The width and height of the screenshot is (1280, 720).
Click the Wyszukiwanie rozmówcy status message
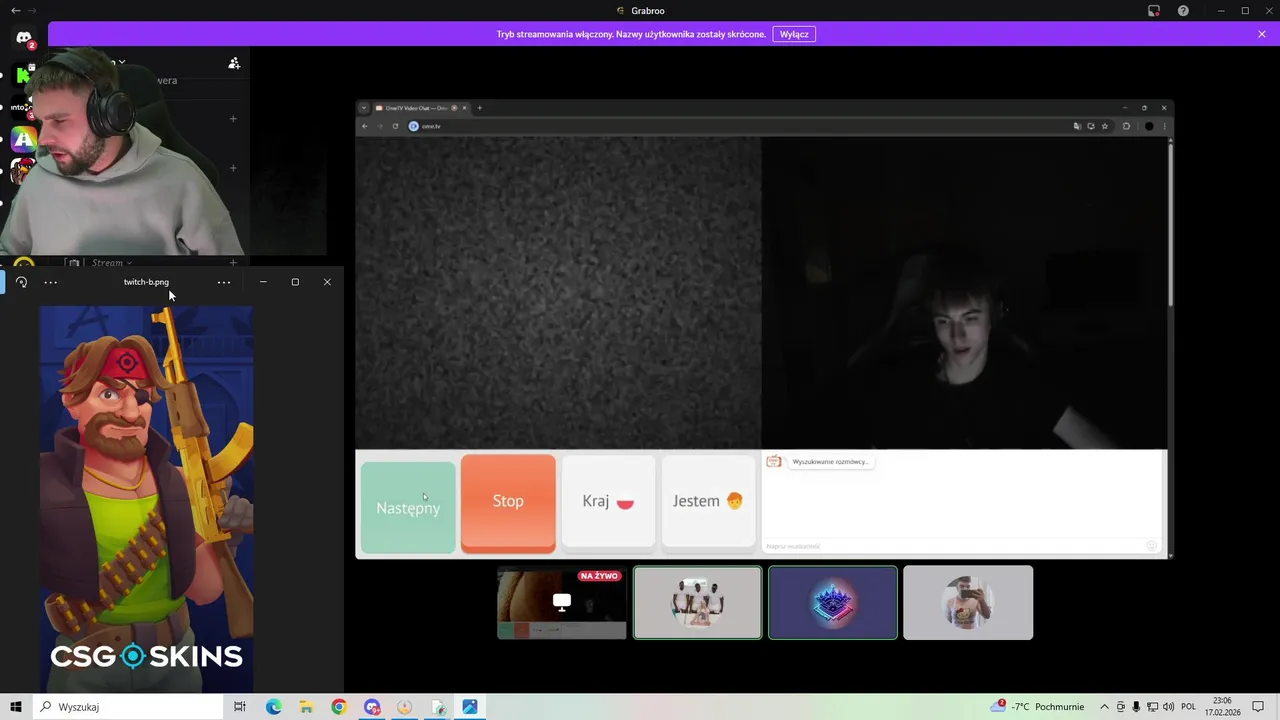pyautogui.click(x=829, y=462)
